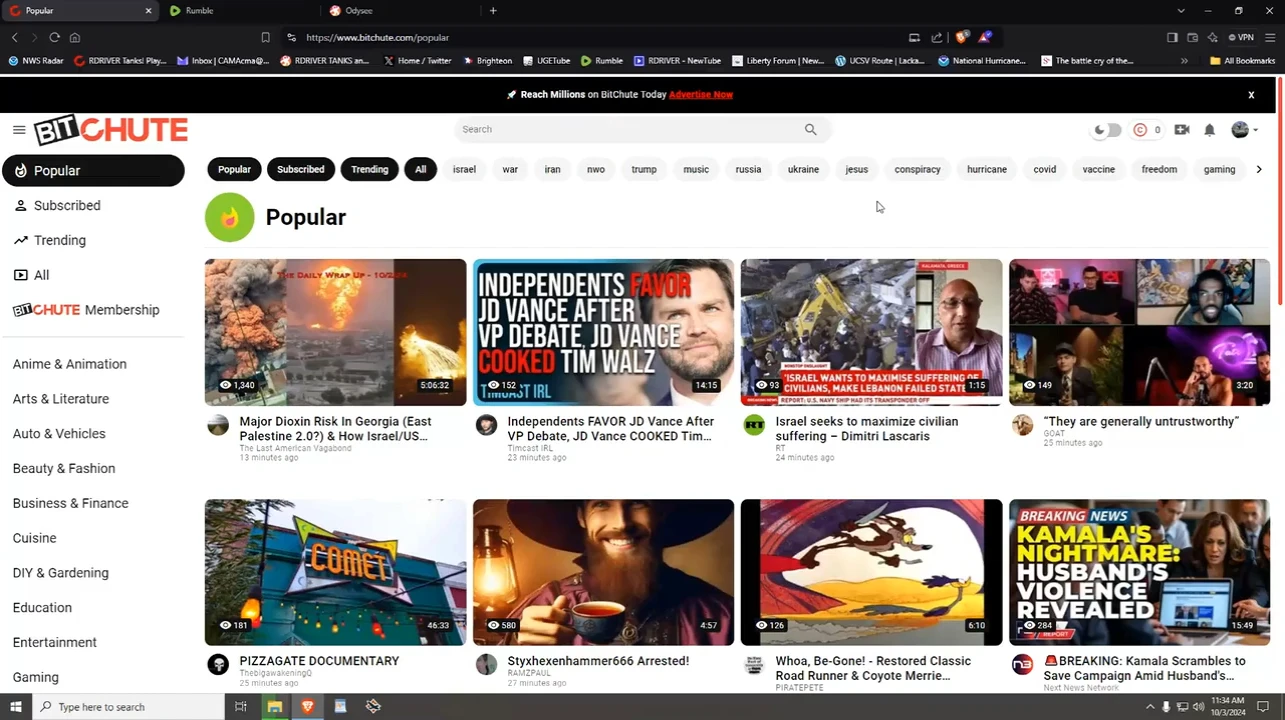Viewport: 1285px width, 720px height.
Task: Open the PIZZAGATE DOCUMENTARY thumbnail
Action: 335,572
